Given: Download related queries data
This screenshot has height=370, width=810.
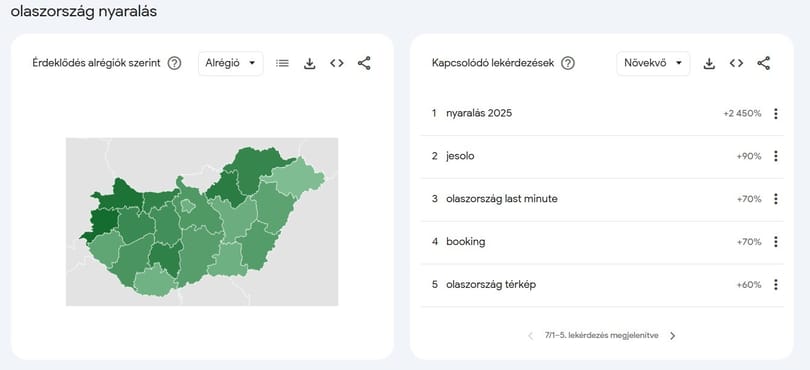Looking at the screenshot, I should 709,63.
